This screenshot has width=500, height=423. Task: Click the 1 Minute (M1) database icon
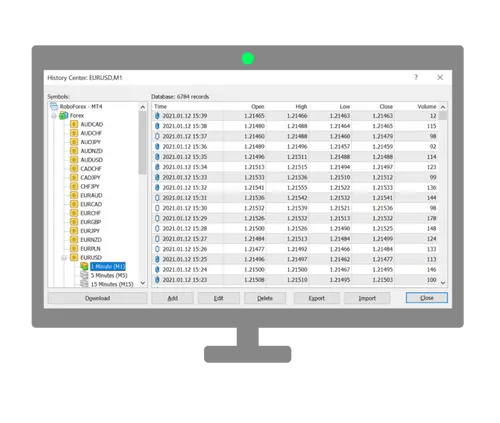click(x=84, y=266)
